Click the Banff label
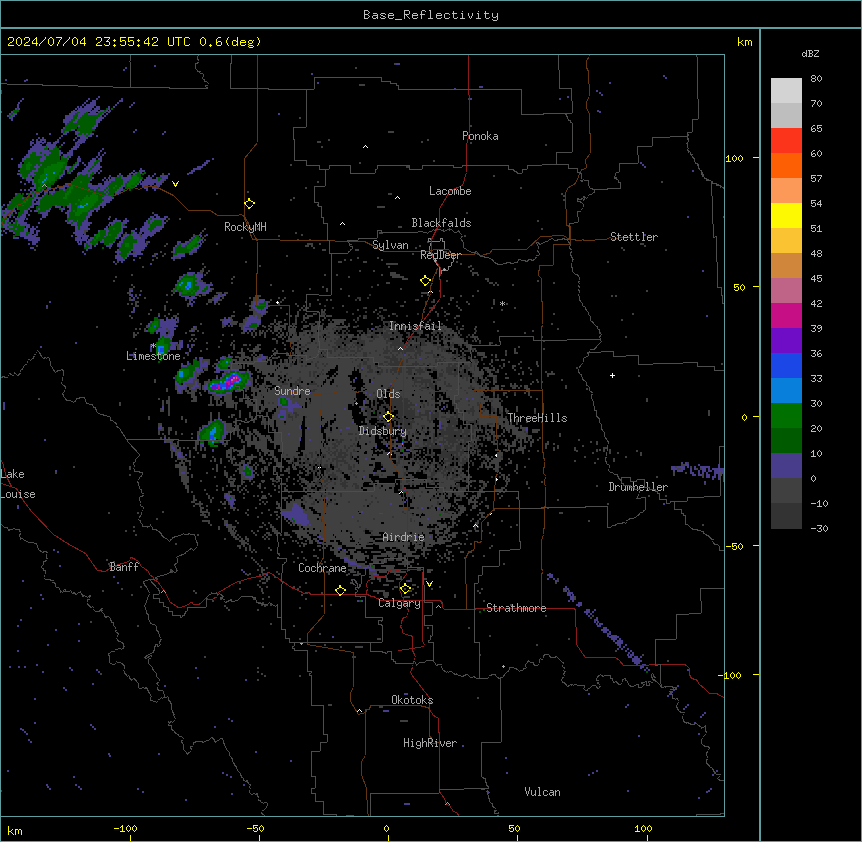Screen dimensions: 862x842 pos(124,567)
